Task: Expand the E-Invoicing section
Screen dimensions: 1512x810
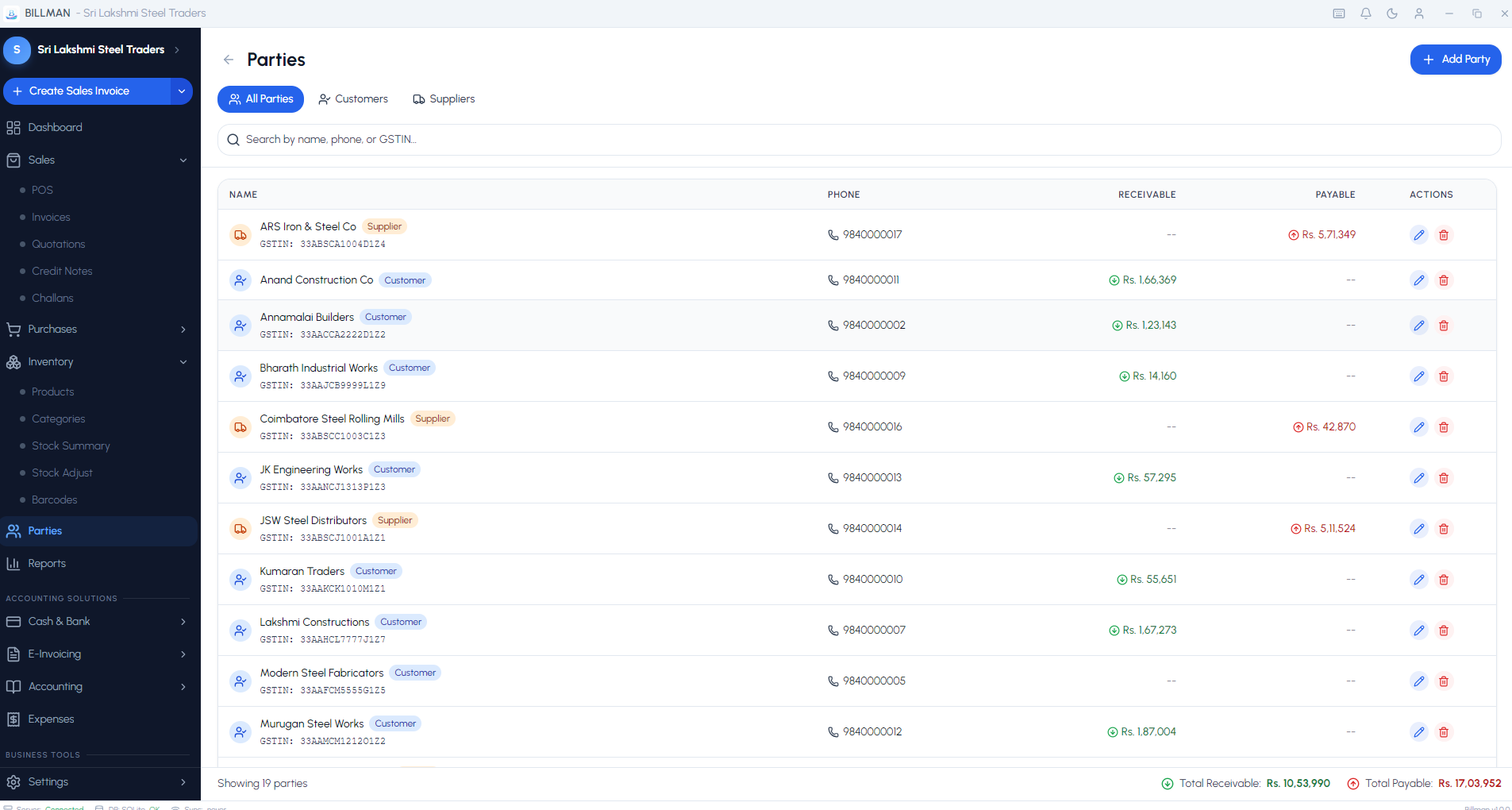Action: 183,654
